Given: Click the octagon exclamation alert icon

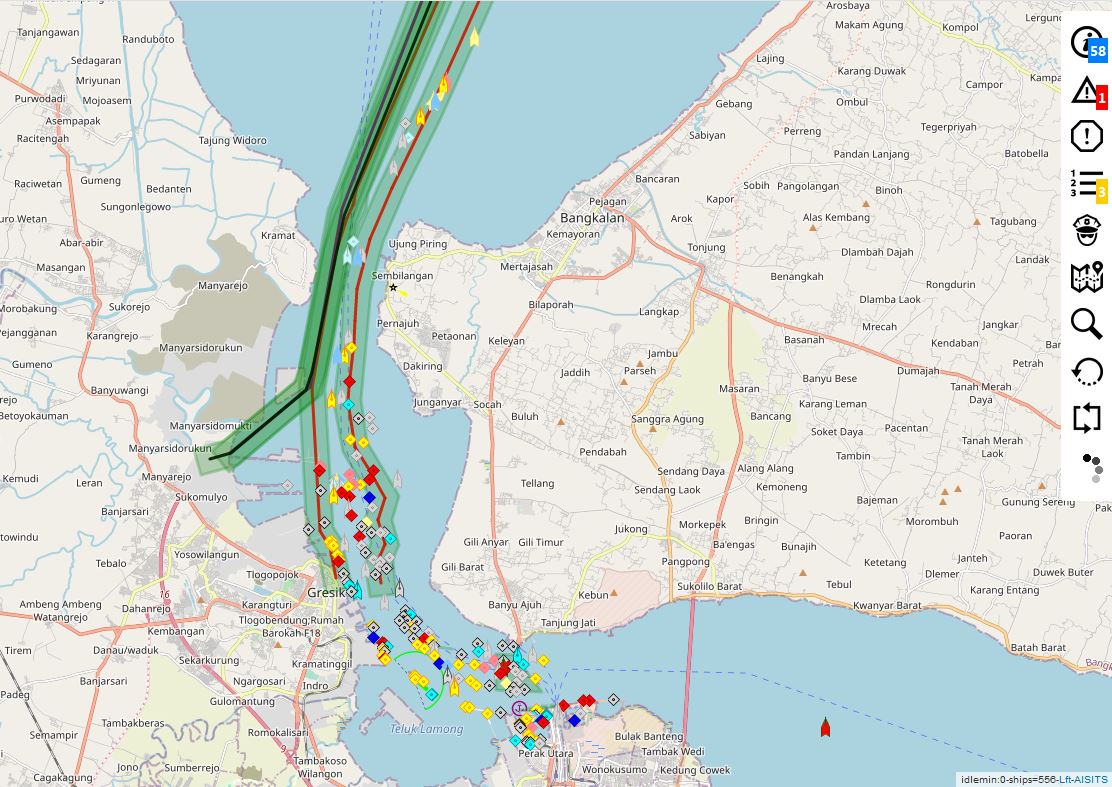Looking at the screenshot, I should pos(1086,136).
